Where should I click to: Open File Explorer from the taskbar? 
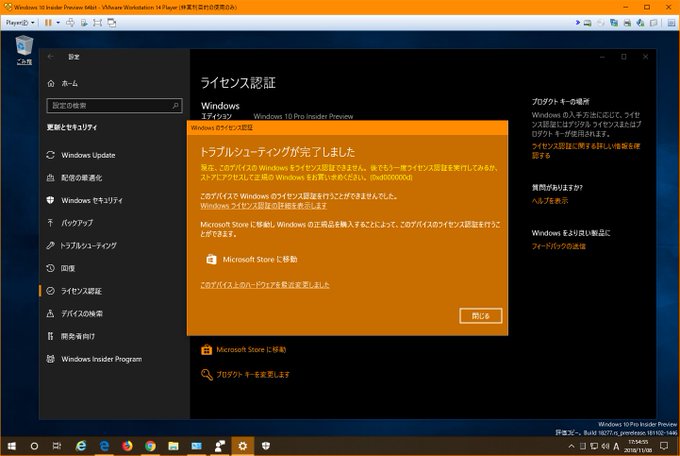[x=173, y=446]
